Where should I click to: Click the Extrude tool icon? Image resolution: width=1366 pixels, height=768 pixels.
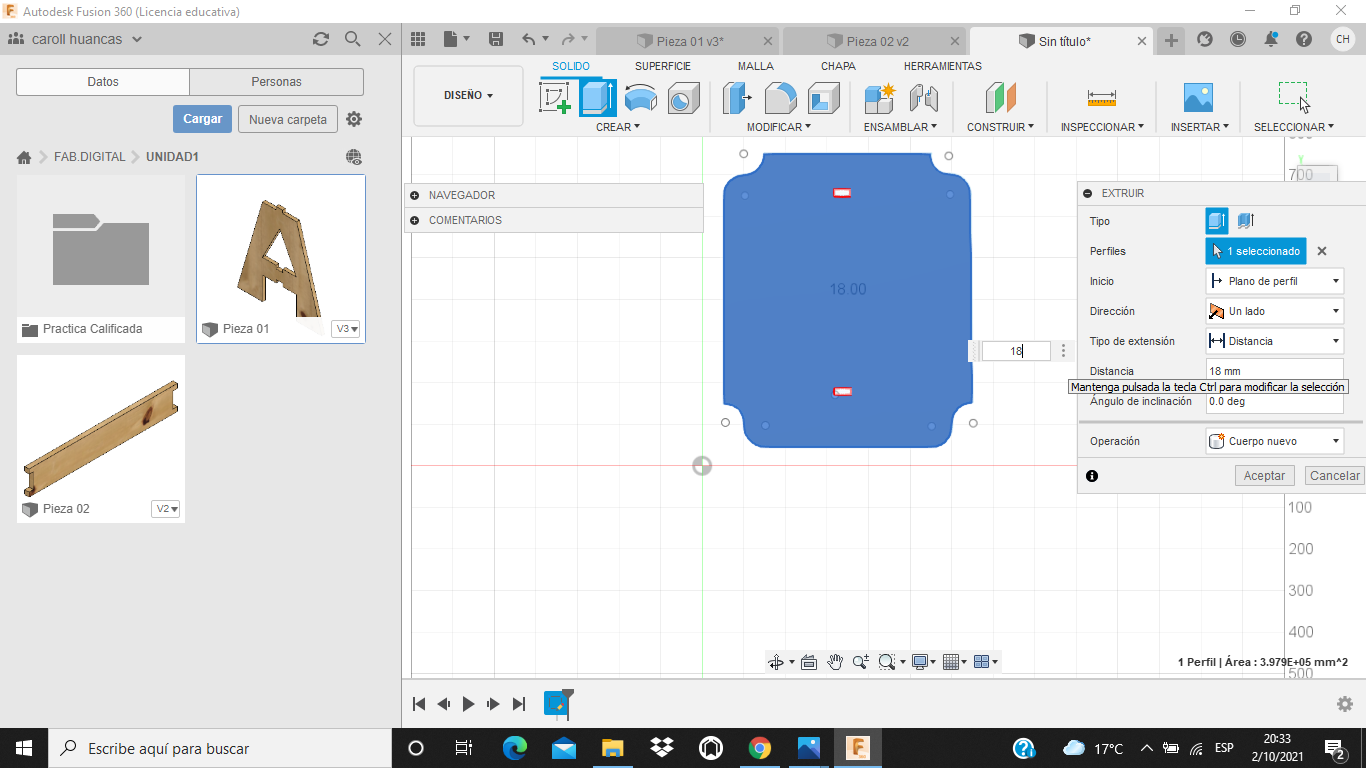coord(598,98)
